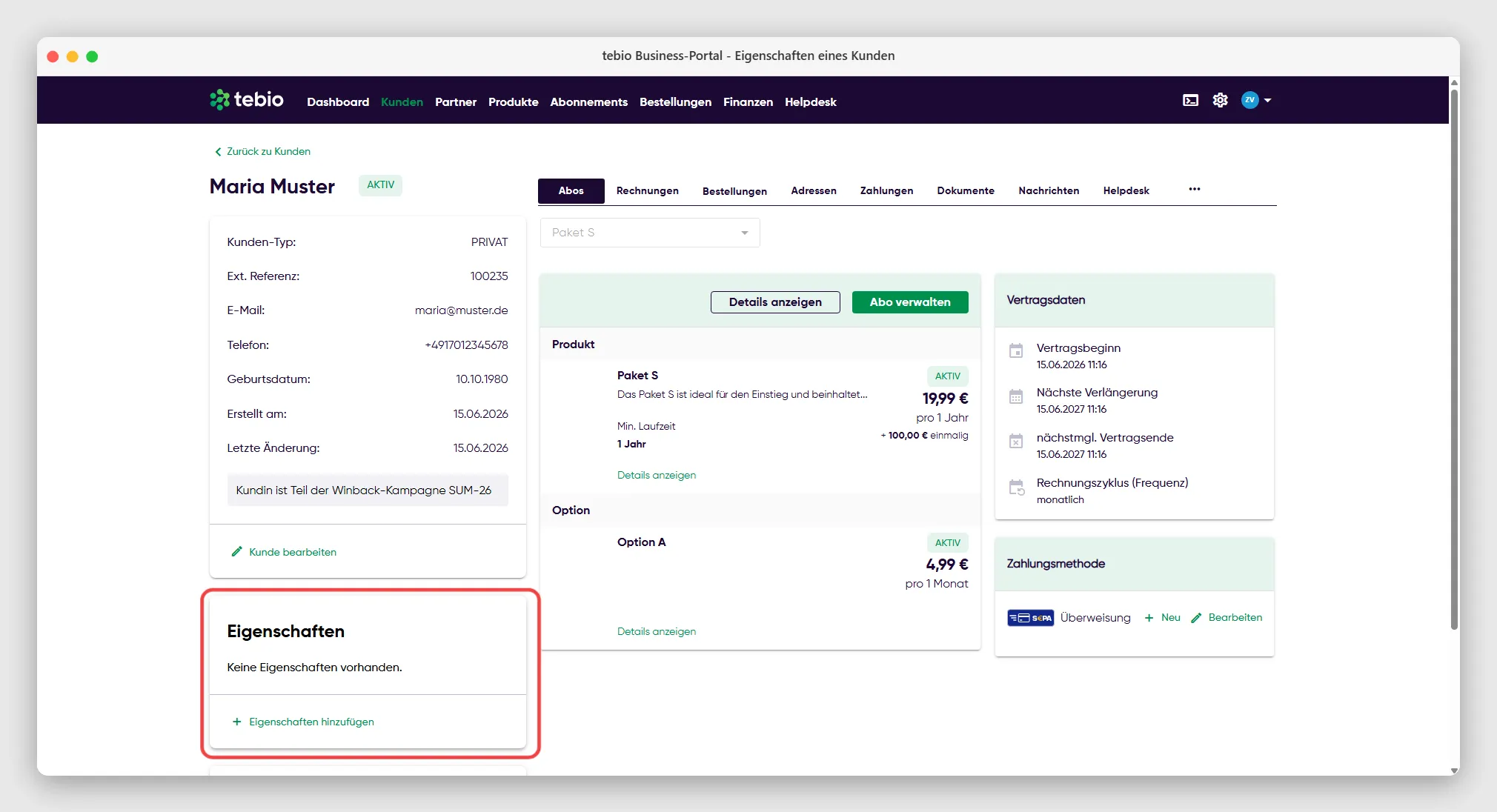The height and width of the screenshot is (812, 1497).
Task: Click the tebio logo
Action: (x=247, y=99)
